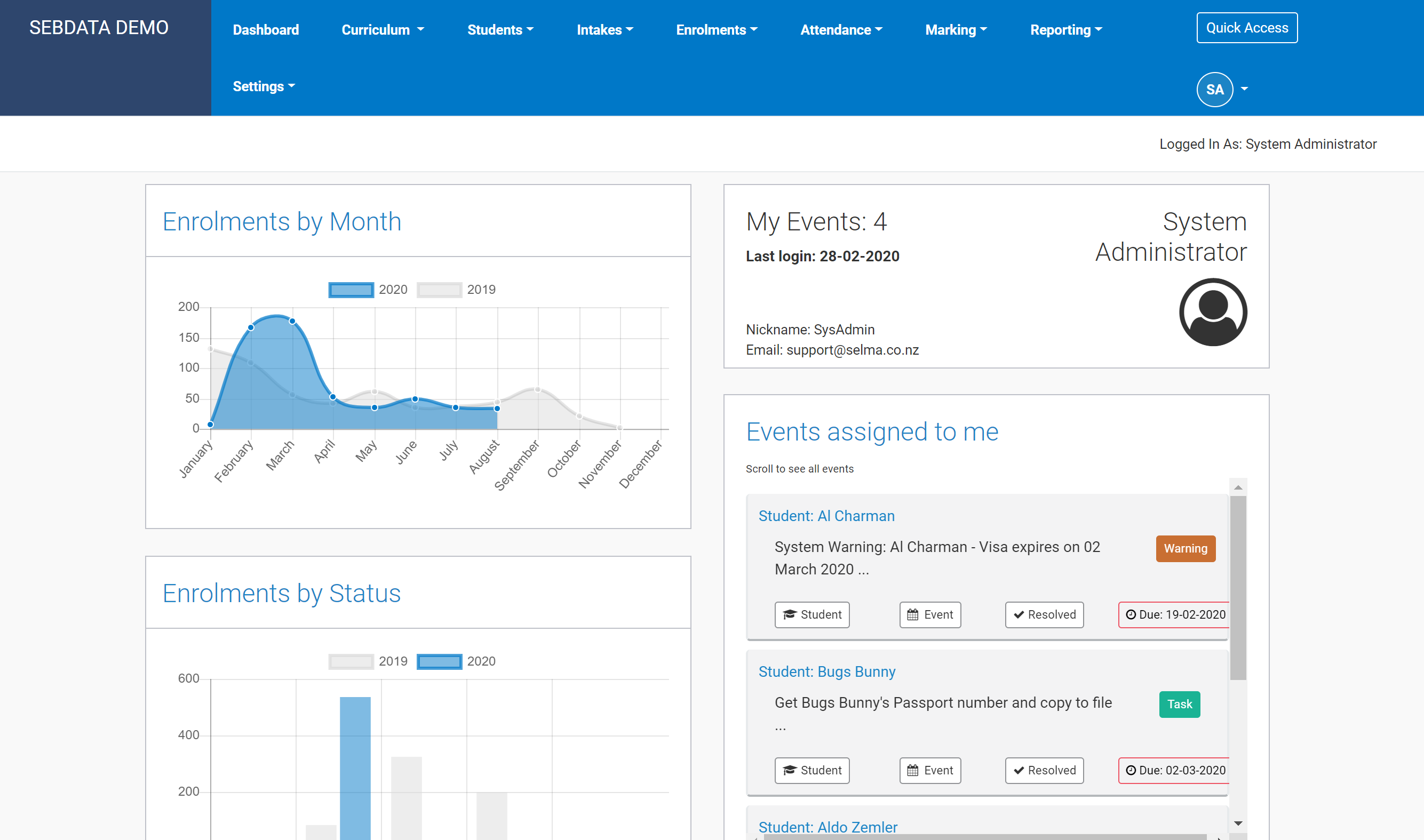
Task: Click the Warning badge on Al Charman event
Action: (x=1186, y=548)
